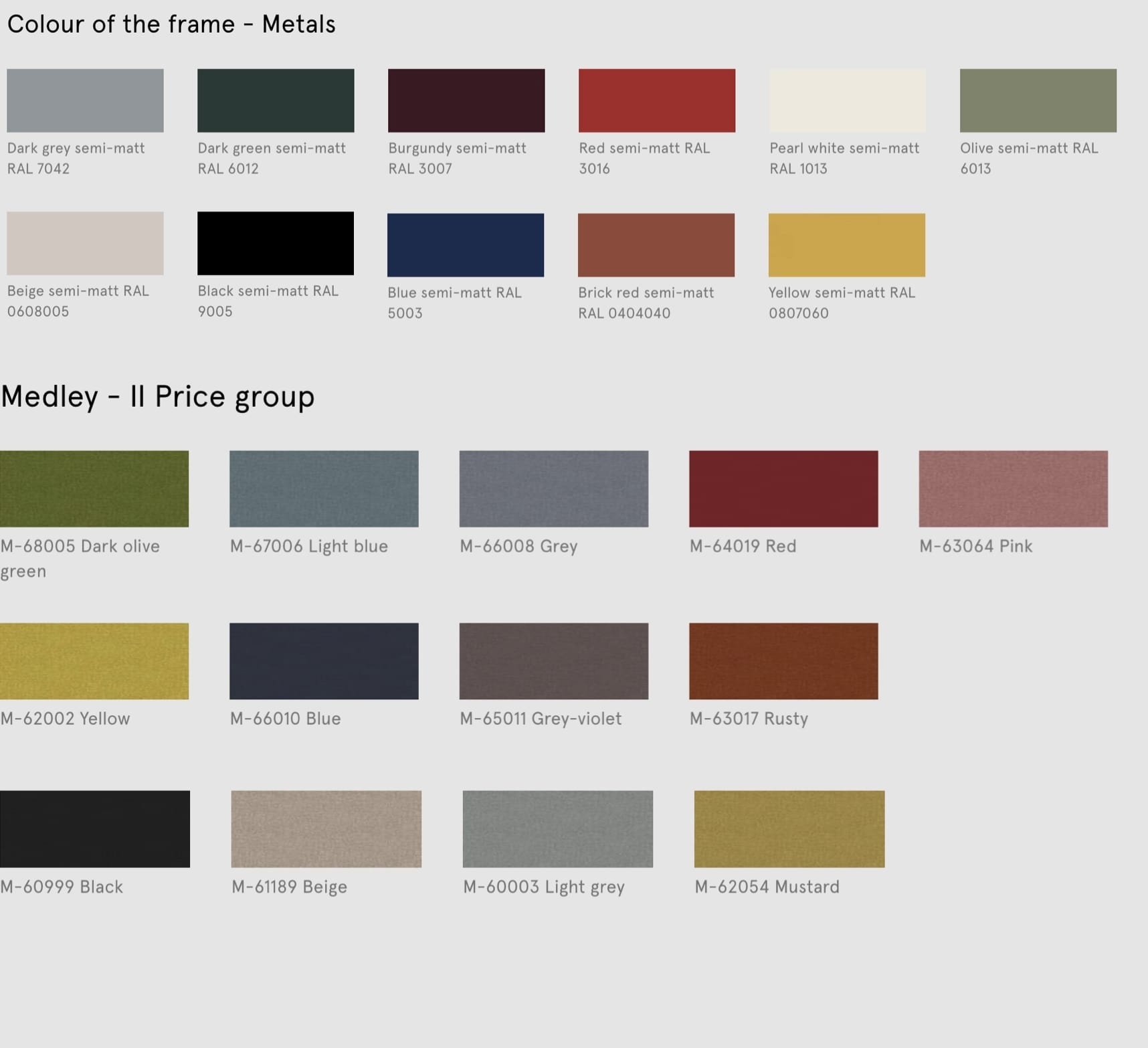Select the M-63017 Rusty fabric swatch

click(x=783, y=661)
